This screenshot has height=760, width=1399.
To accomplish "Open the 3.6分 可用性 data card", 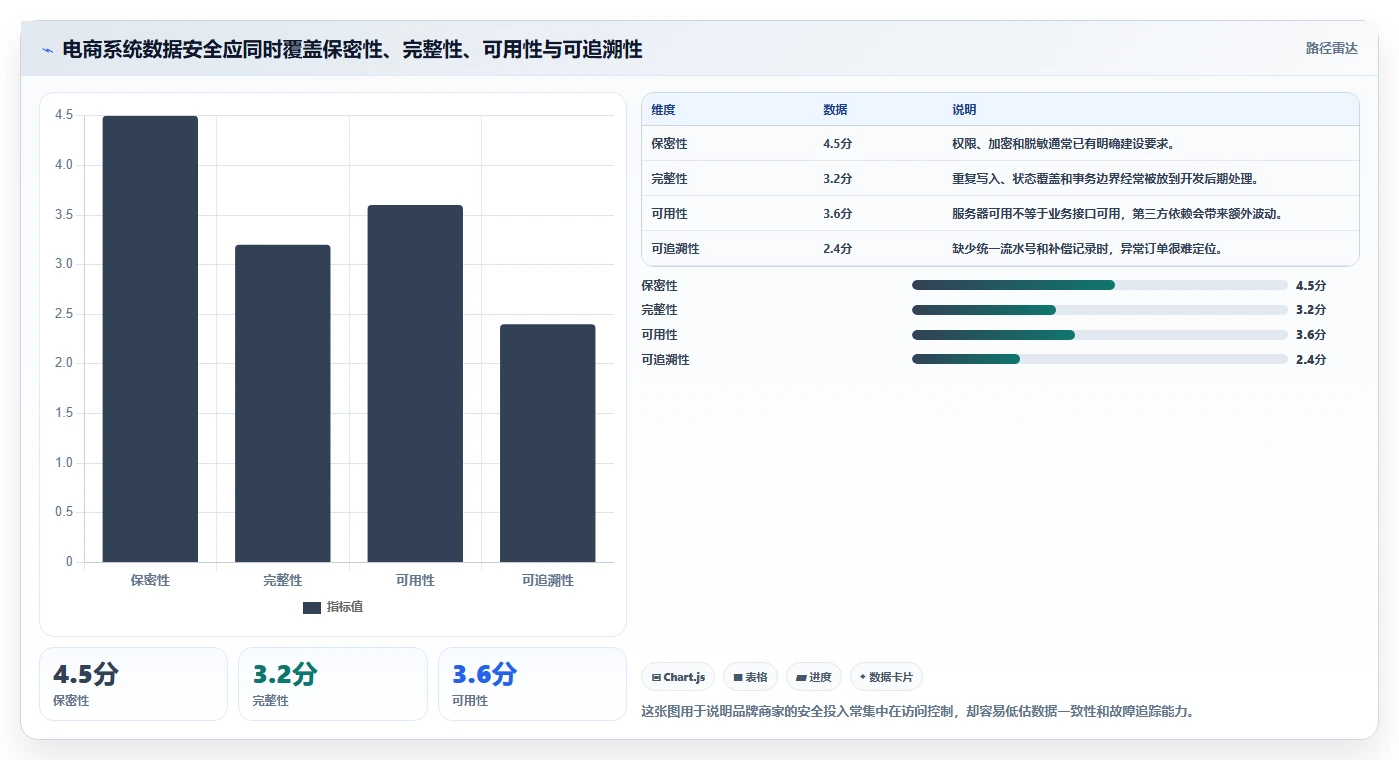I will click(x=532, y=684).
